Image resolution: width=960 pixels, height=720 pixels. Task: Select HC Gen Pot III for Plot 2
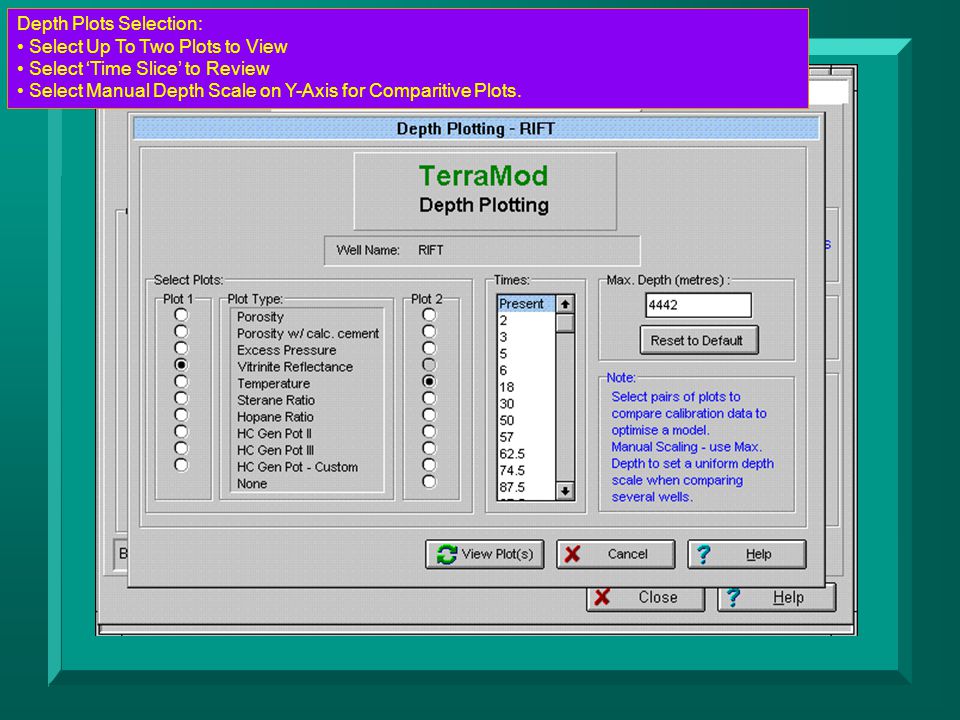pos(429,448)
